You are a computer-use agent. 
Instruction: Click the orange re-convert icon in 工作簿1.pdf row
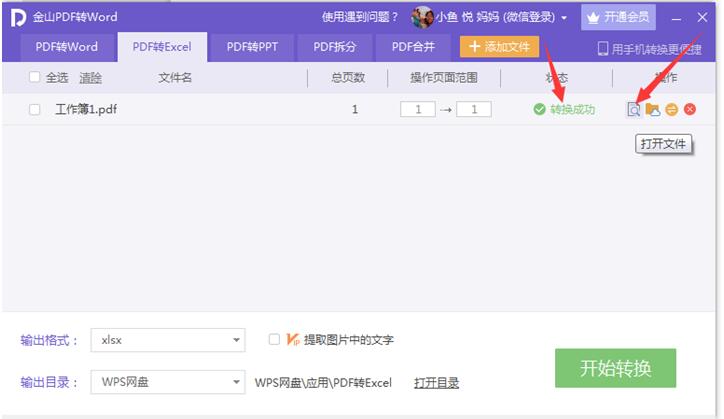tap(671, 109)
